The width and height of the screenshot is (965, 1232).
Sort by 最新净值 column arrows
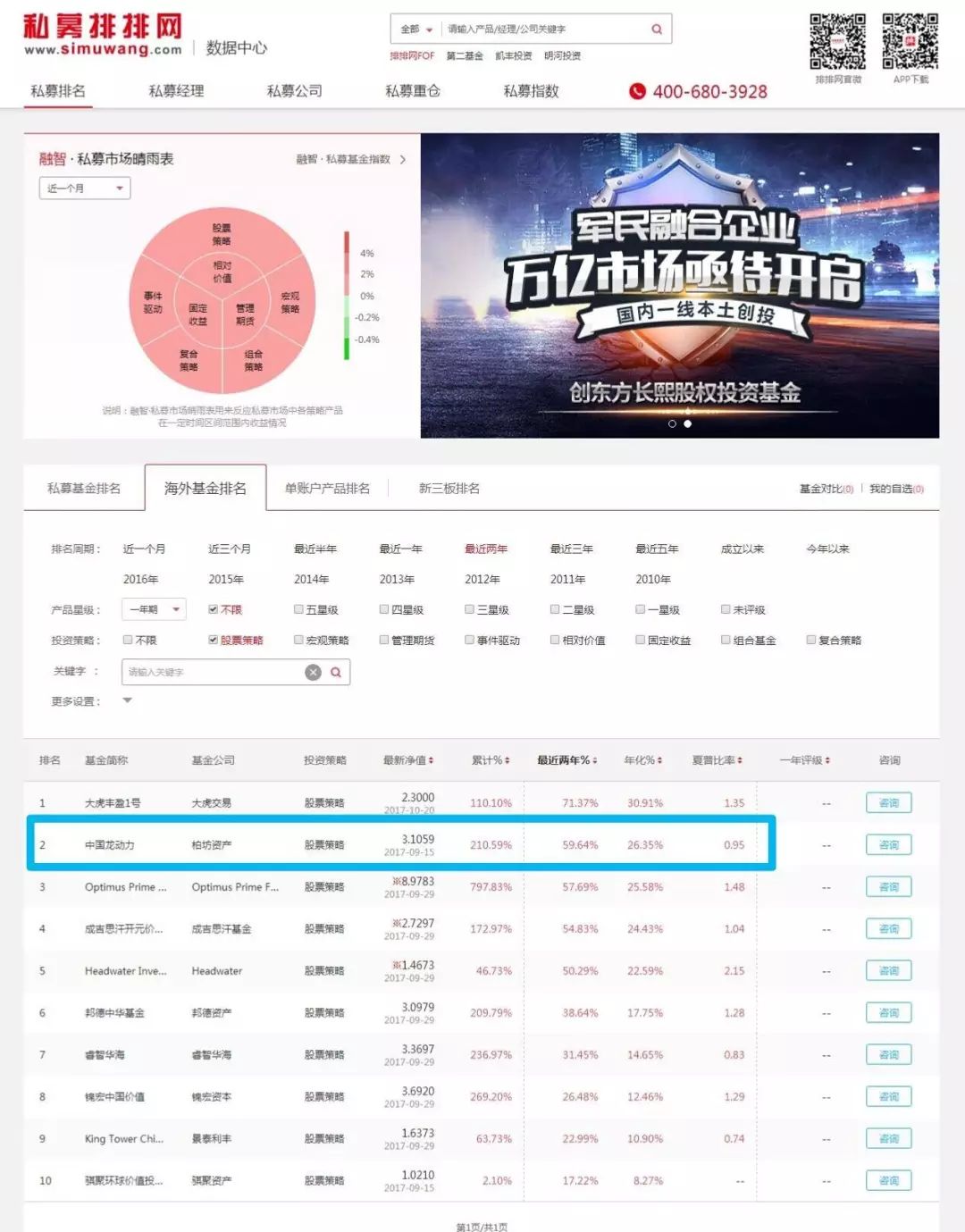pos(431,760)
